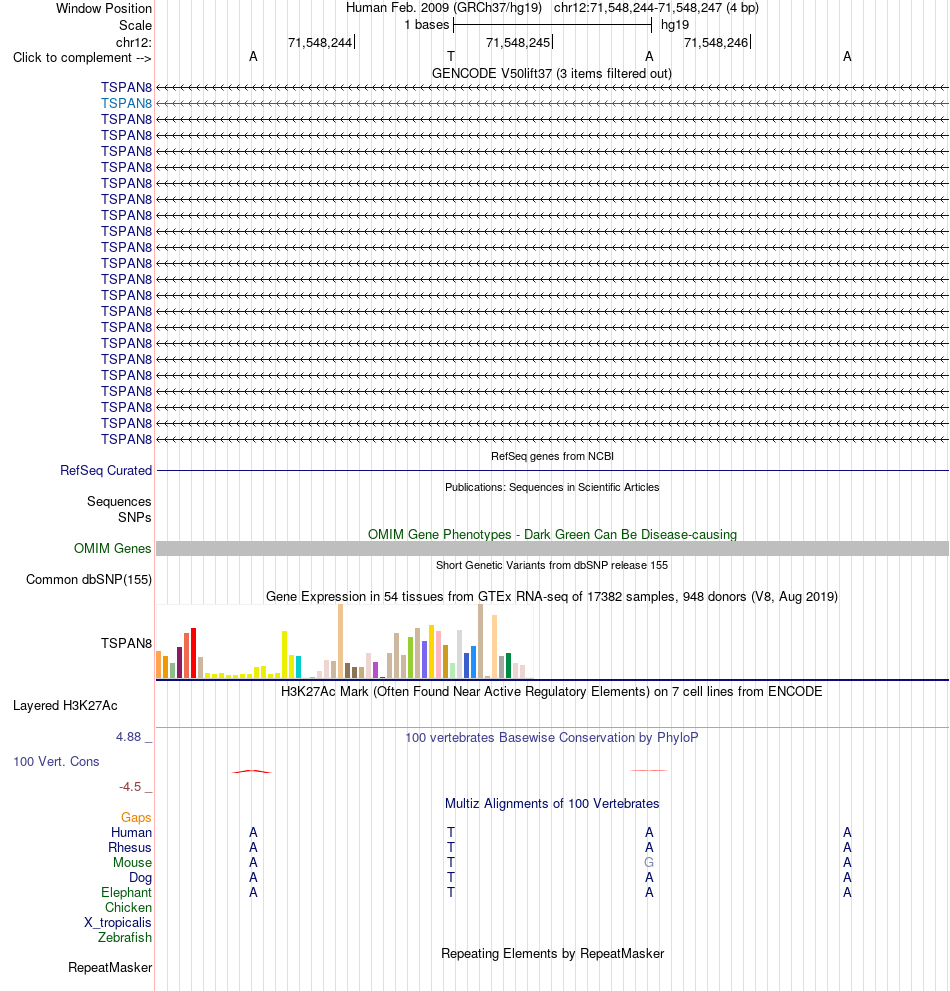Click the light-blue highlighted TSPAN8 transcript label
The image size is (950, 991).
[x=126, y=104]
